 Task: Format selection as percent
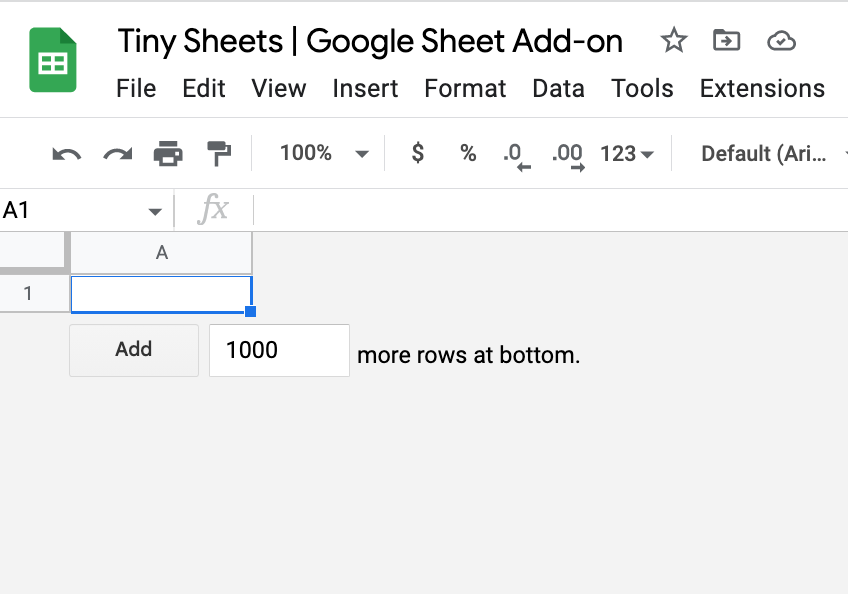coord(467,153)
